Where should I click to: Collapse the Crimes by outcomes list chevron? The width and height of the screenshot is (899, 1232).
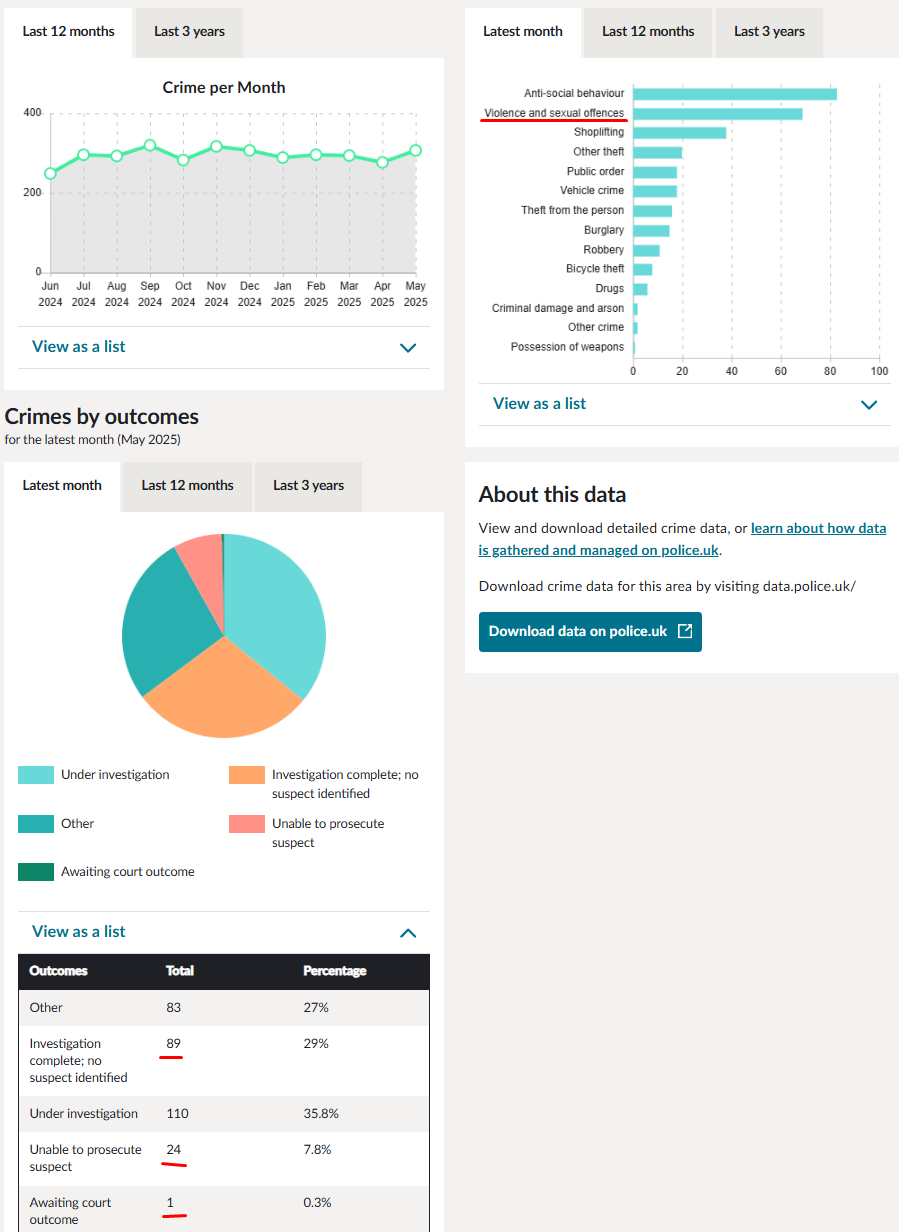coord(408,933)
